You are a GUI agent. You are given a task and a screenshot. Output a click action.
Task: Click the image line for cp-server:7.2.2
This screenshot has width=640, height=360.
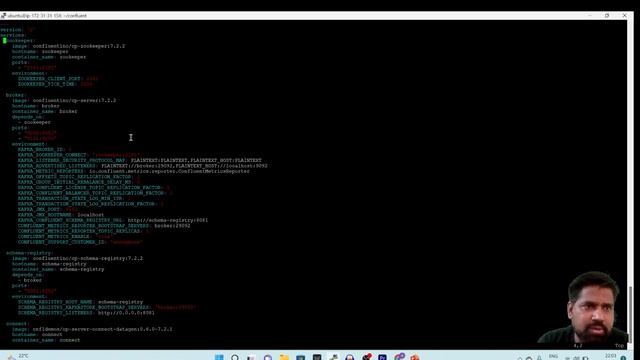(x=64, y=100)
